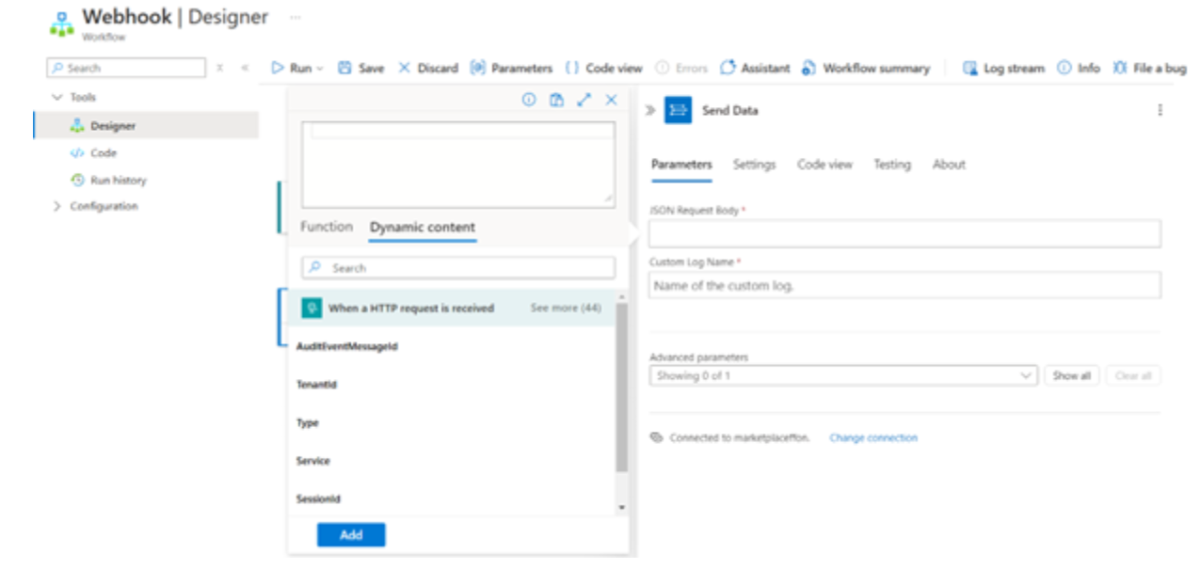
Task: Expand the Configuration section
Action: 57,206
